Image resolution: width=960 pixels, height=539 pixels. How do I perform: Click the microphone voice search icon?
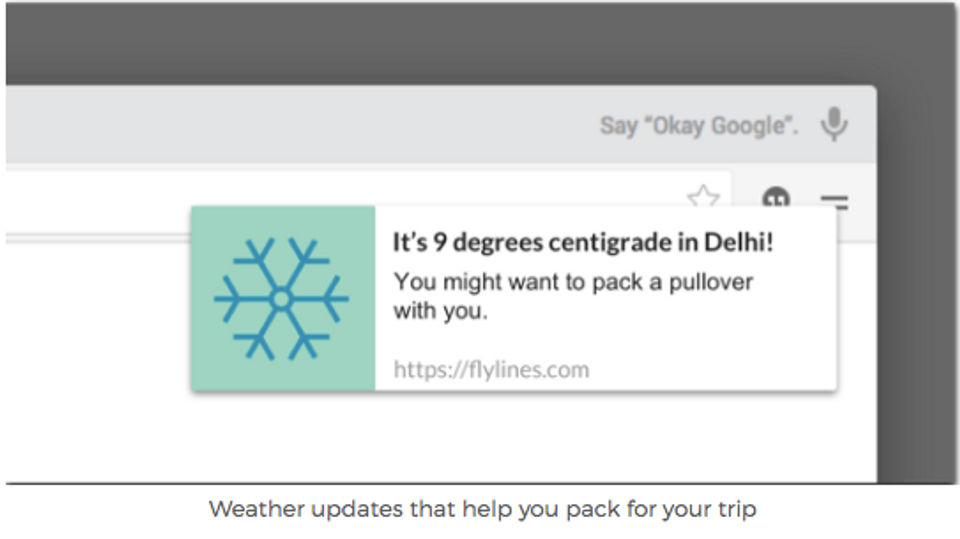834,124
